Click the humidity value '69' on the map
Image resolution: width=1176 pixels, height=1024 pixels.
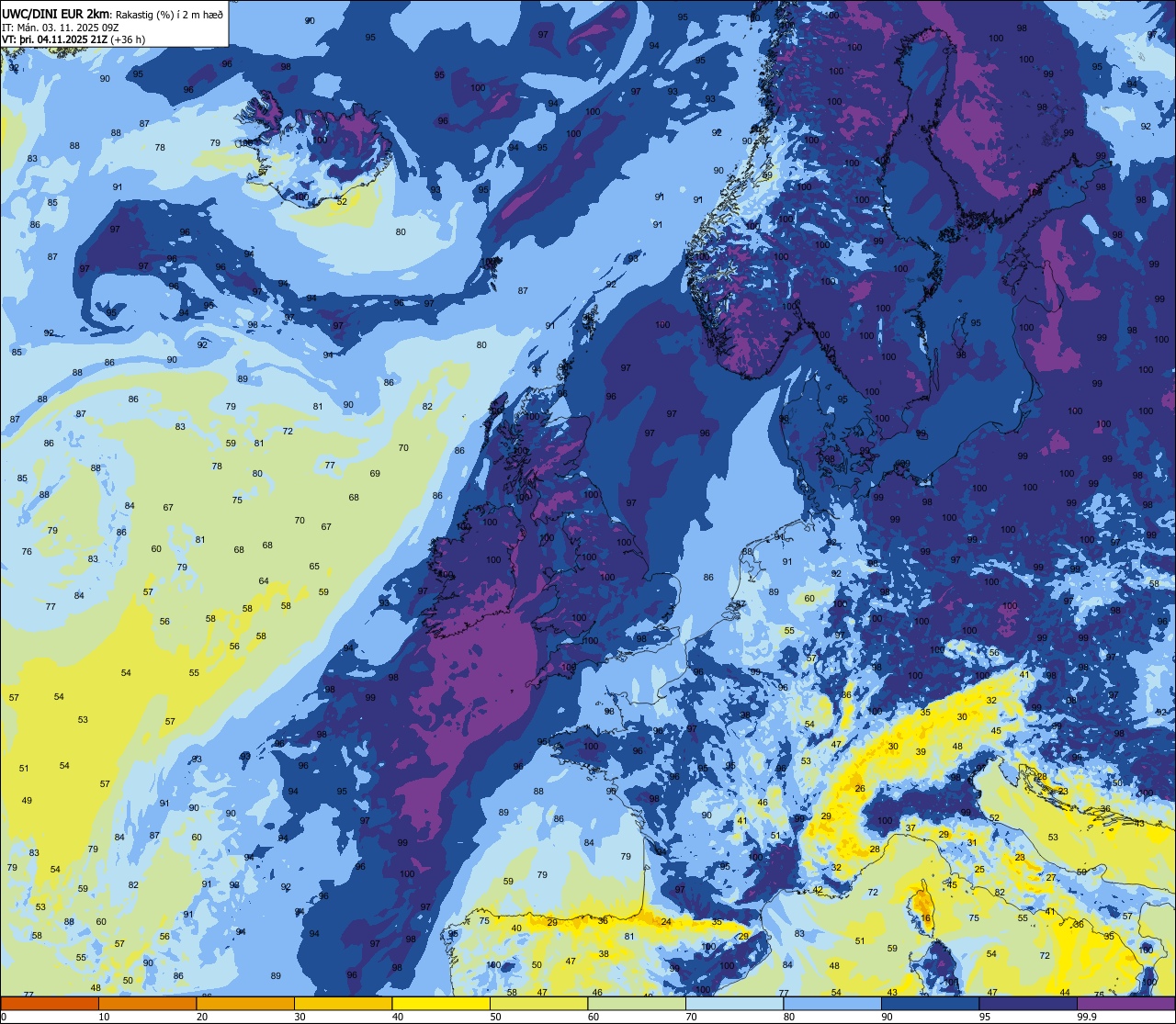tap(375, 474)
